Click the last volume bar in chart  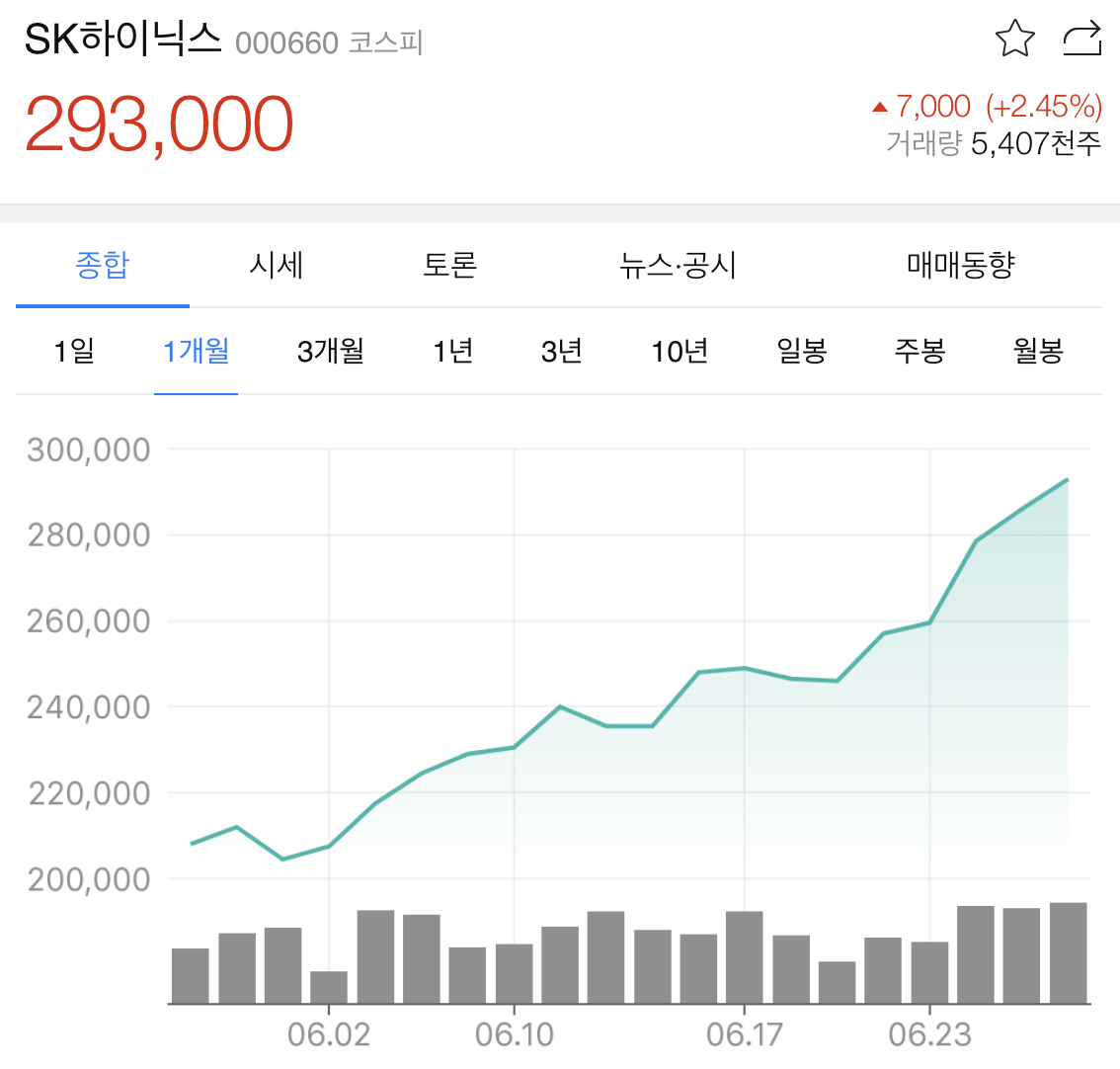pos(1068,953)
